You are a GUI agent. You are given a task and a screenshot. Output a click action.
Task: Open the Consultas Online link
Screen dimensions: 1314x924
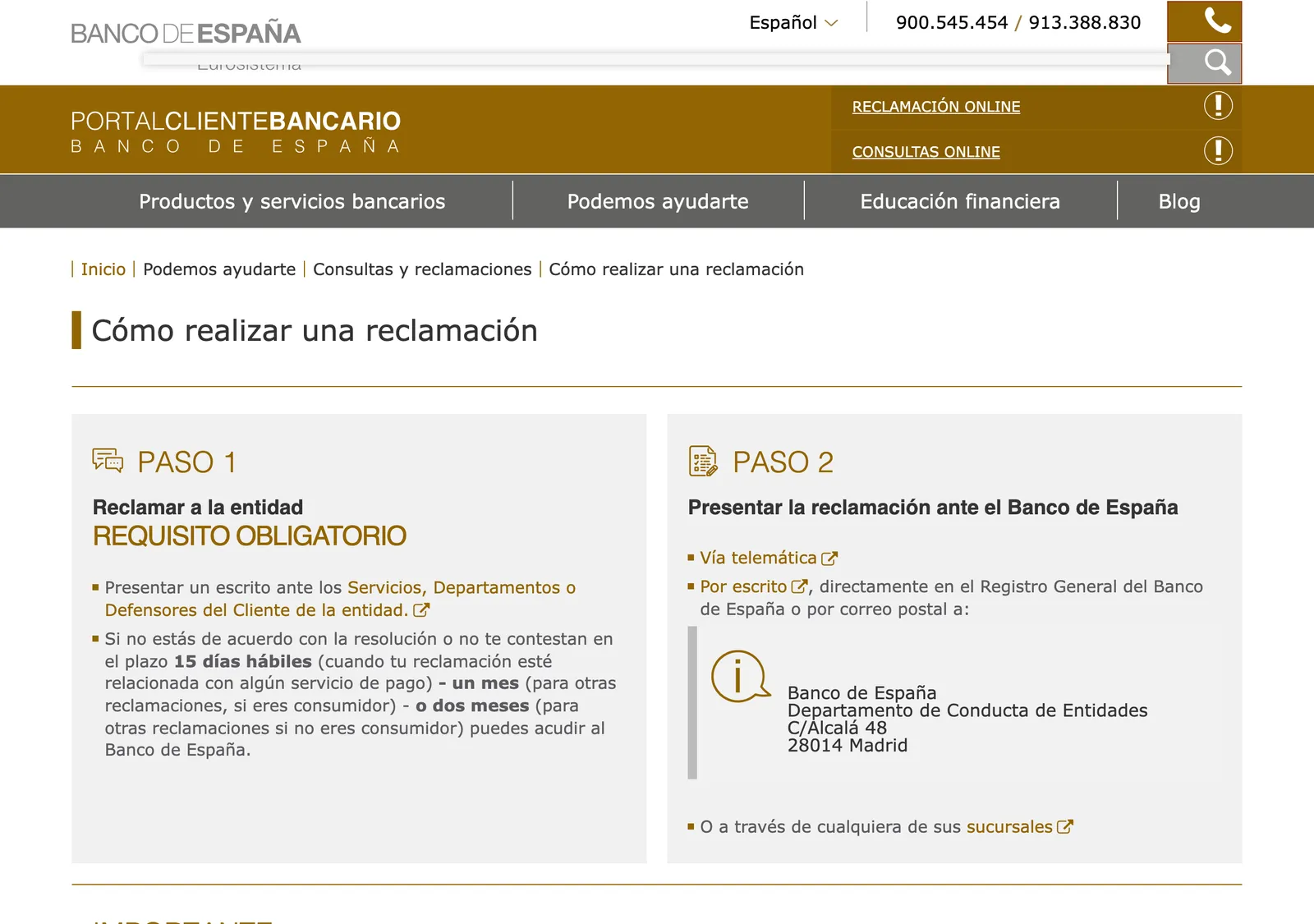(x=926, y=152)
